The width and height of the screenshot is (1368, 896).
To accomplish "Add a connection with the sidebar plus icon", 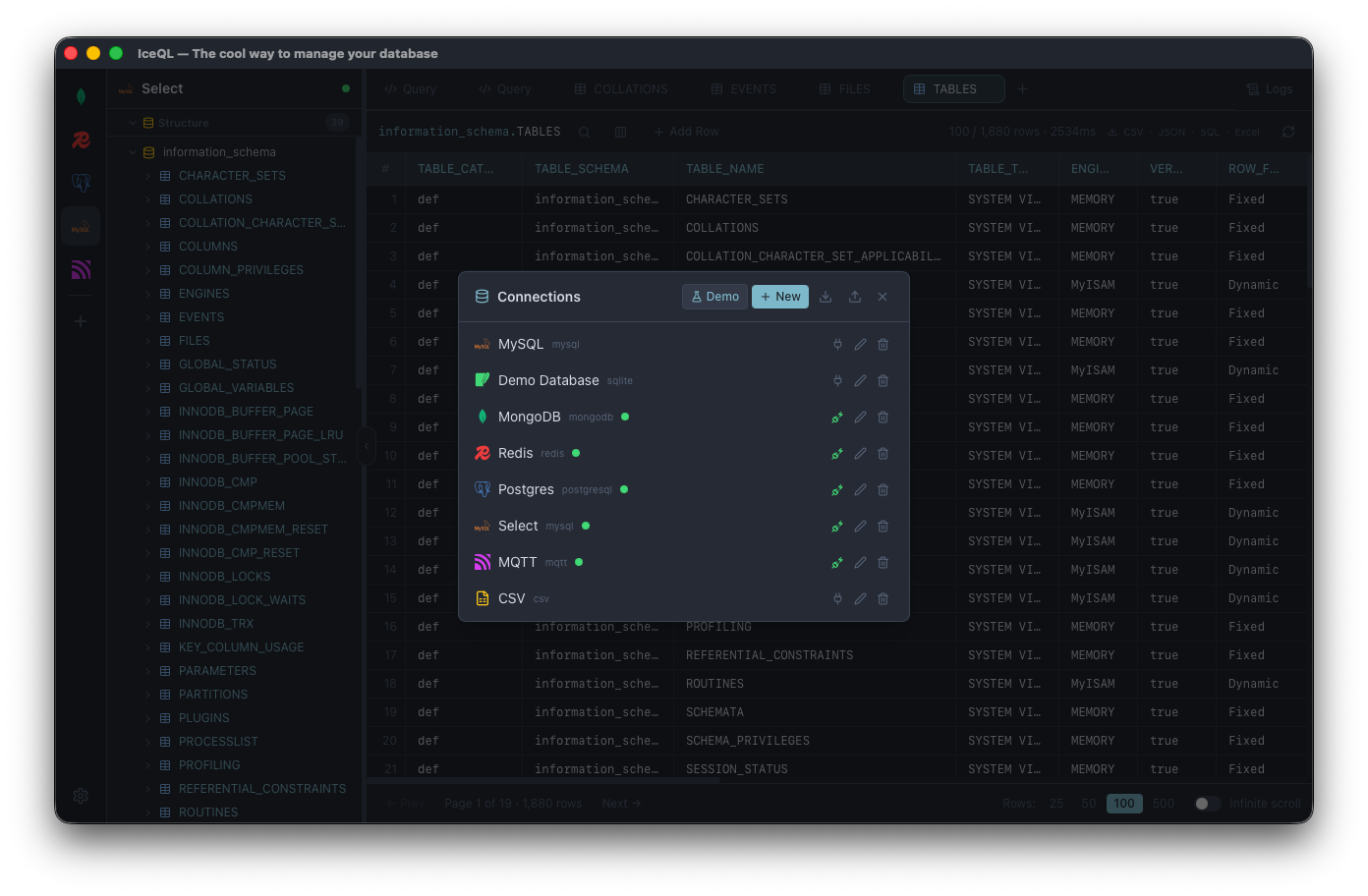I will (x=81, y=321).
